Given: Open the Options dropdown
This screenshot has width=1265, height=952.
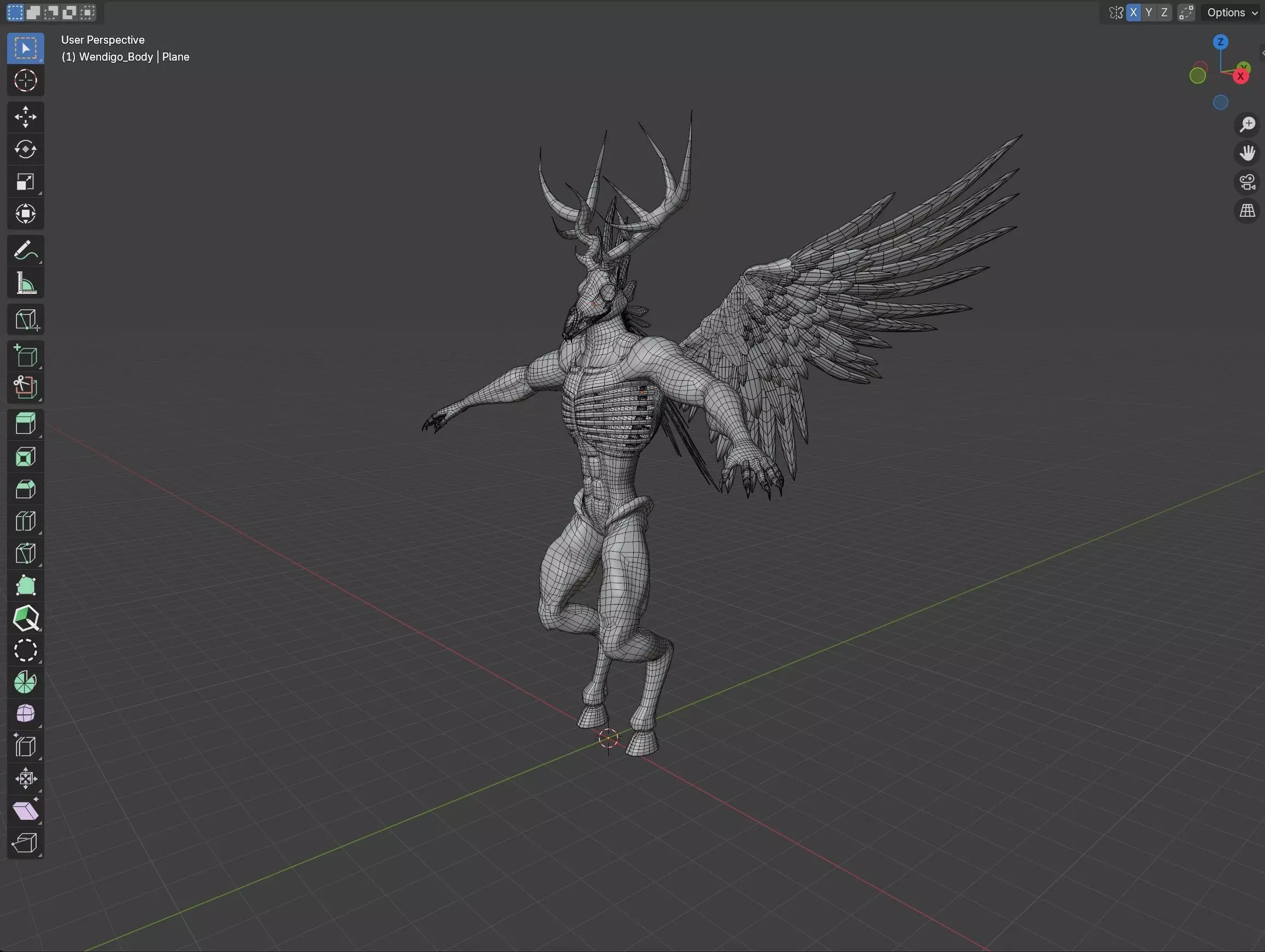Looking at the screenshot, I should 1232,13.
